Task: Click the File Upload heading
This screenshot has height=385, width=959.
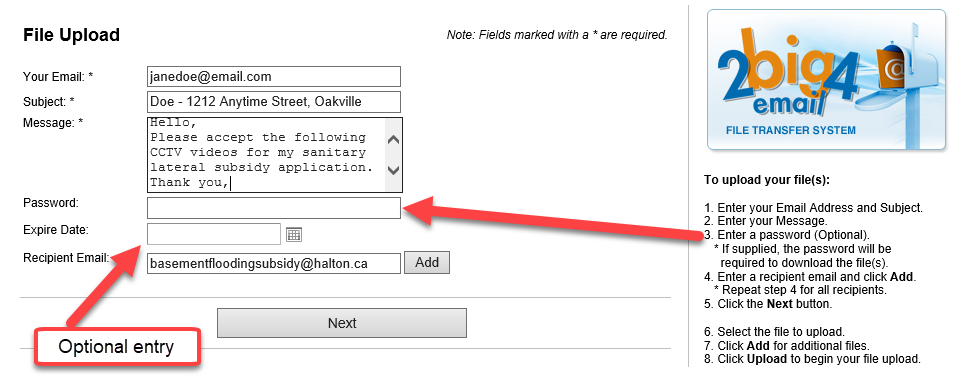Action: tap(72, 35)
